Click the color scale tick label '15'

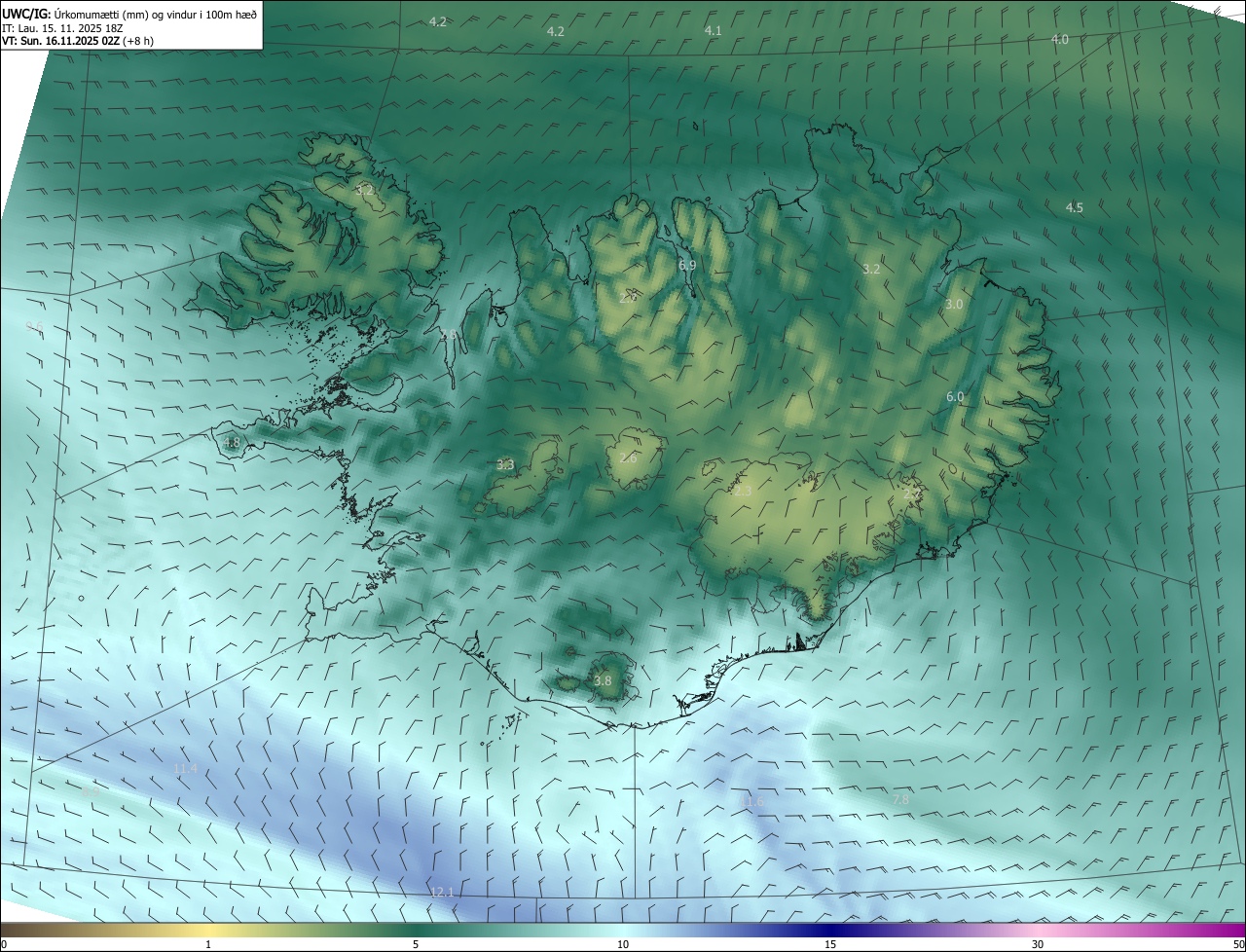point(830,944)
